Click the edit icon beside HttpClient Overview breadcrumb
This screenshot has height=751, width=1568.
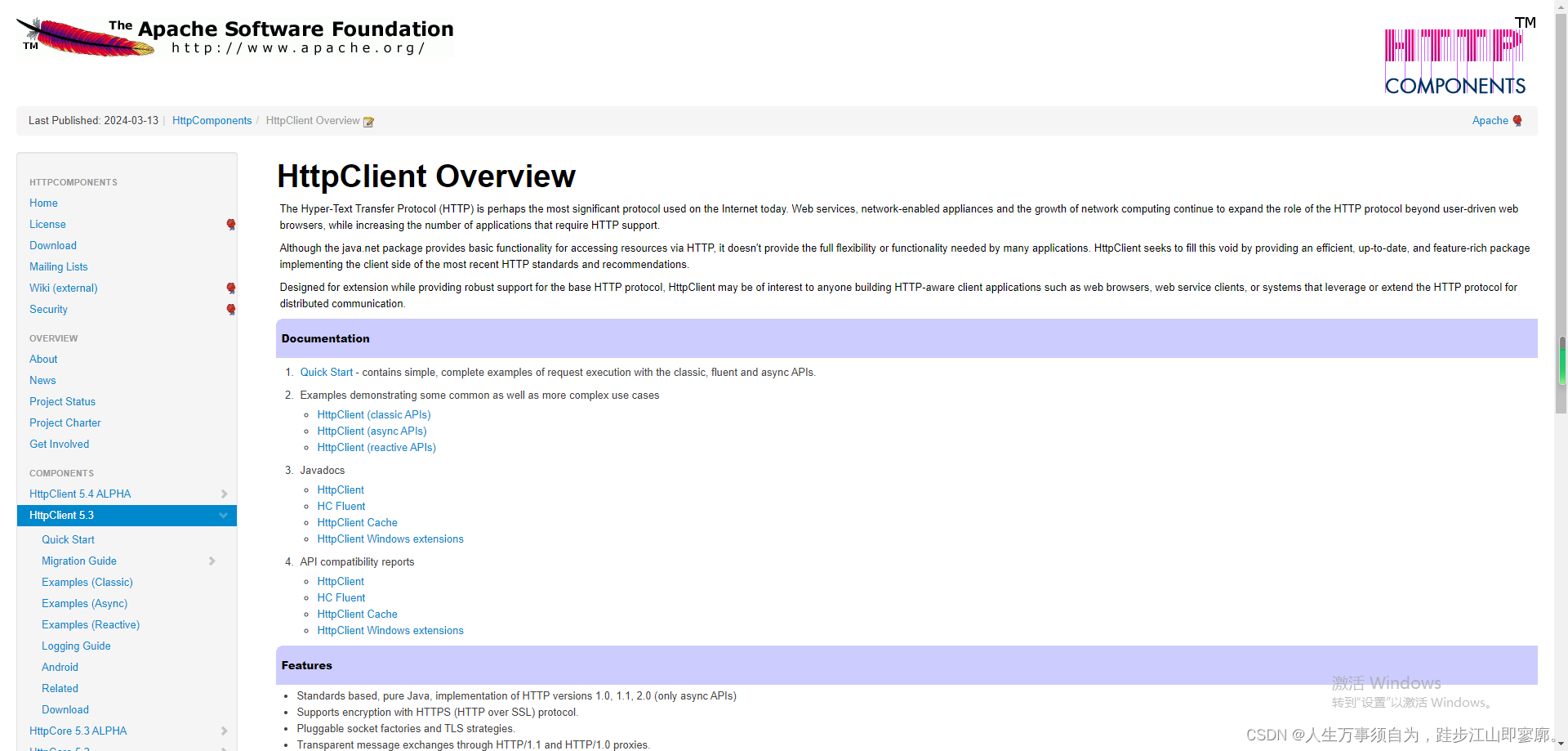(x=368, y=122)
